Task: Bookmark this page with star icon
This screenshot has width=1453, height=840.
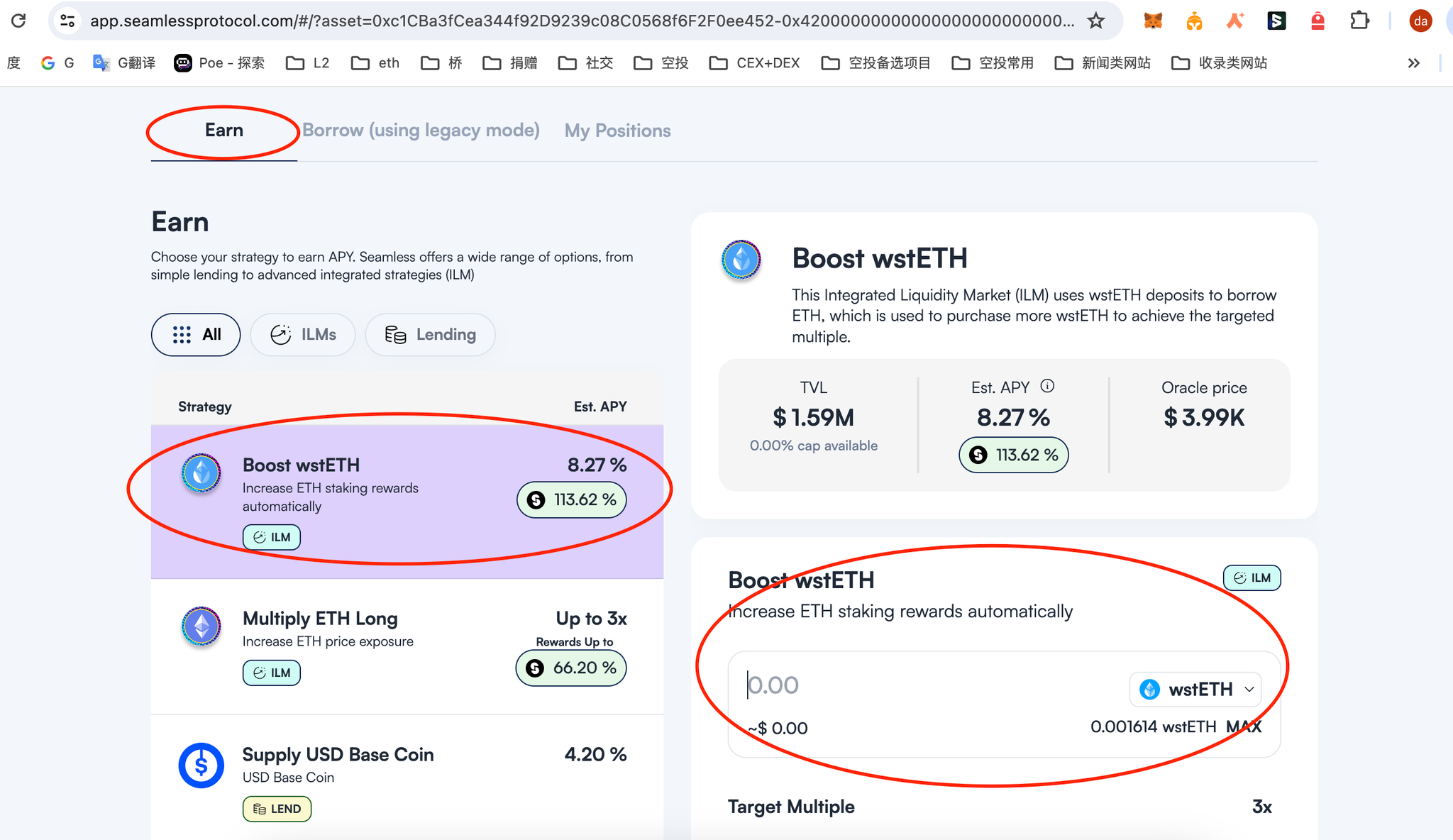Action: (1096, 21)
